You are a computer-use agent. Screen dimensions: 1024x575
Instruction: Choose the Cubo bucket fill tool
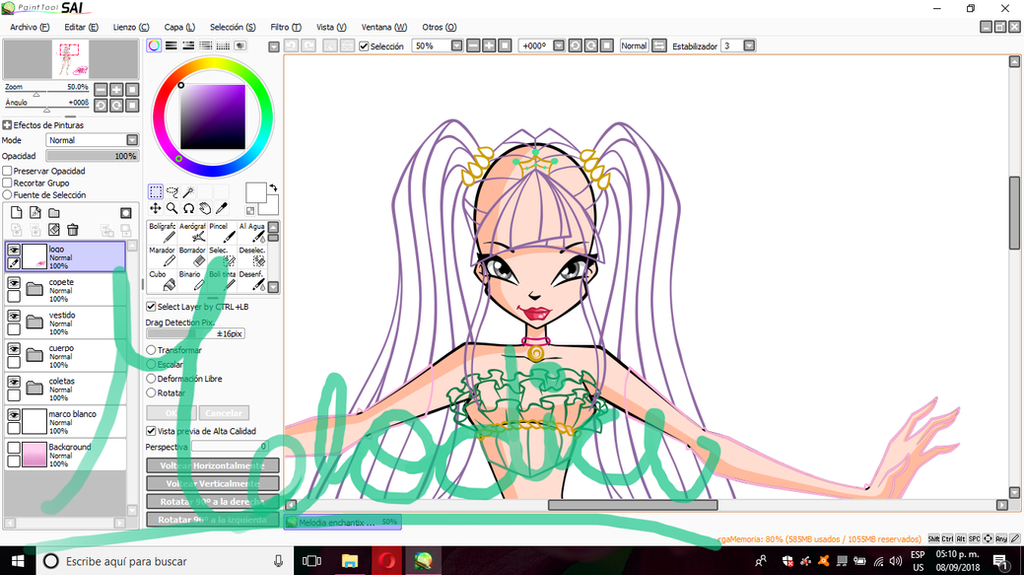pos(162,281)
